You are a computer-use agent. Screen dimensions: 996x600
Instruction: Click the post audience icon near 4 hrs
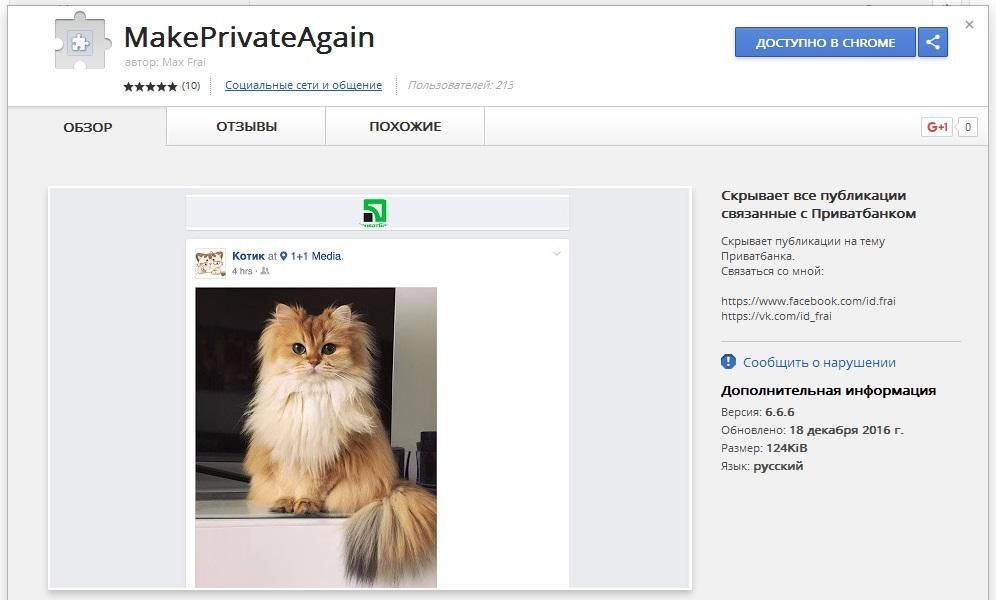265,271
